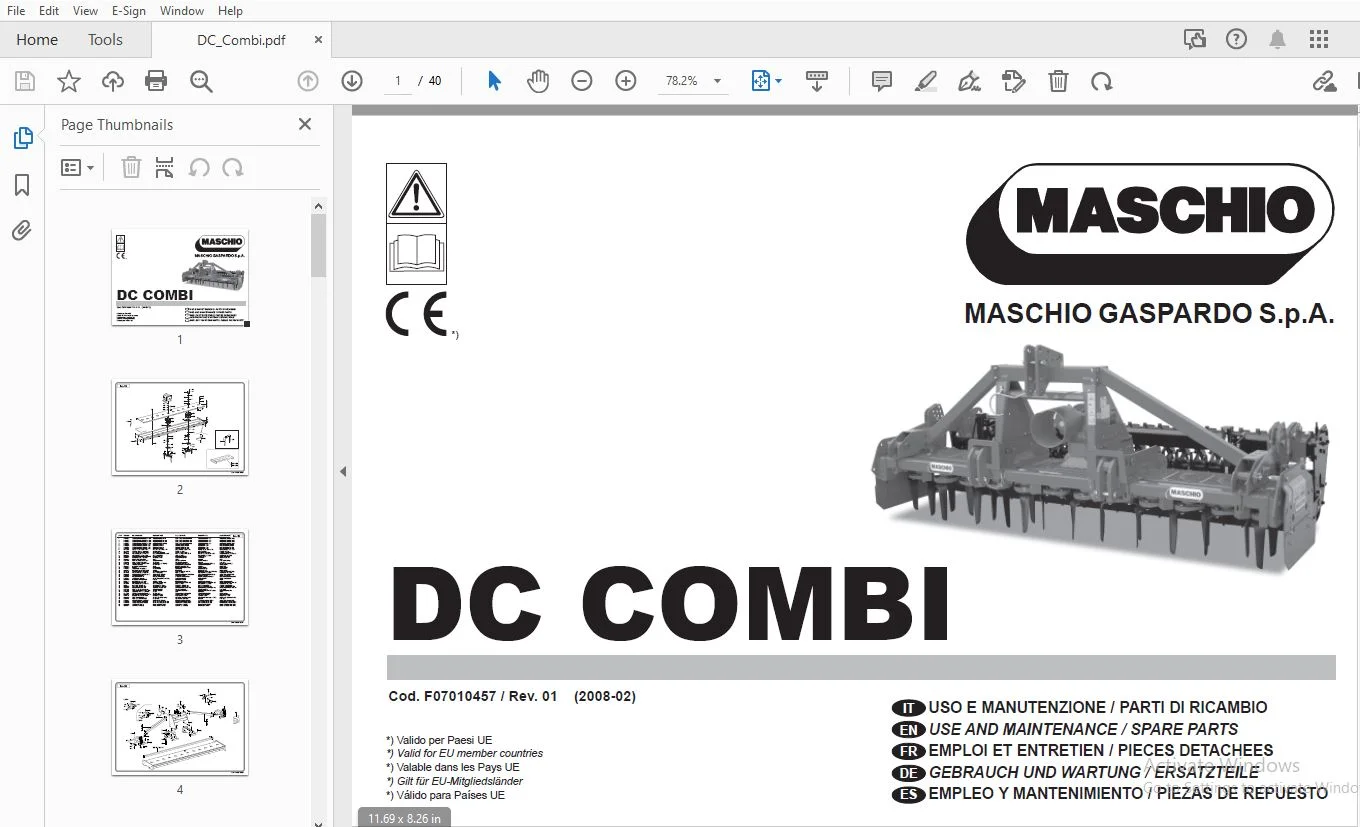Click the 'Page Thumbnails' panel heading
Image resolution: width=1360 pixels, height=827 pixels.
[117, 124]
